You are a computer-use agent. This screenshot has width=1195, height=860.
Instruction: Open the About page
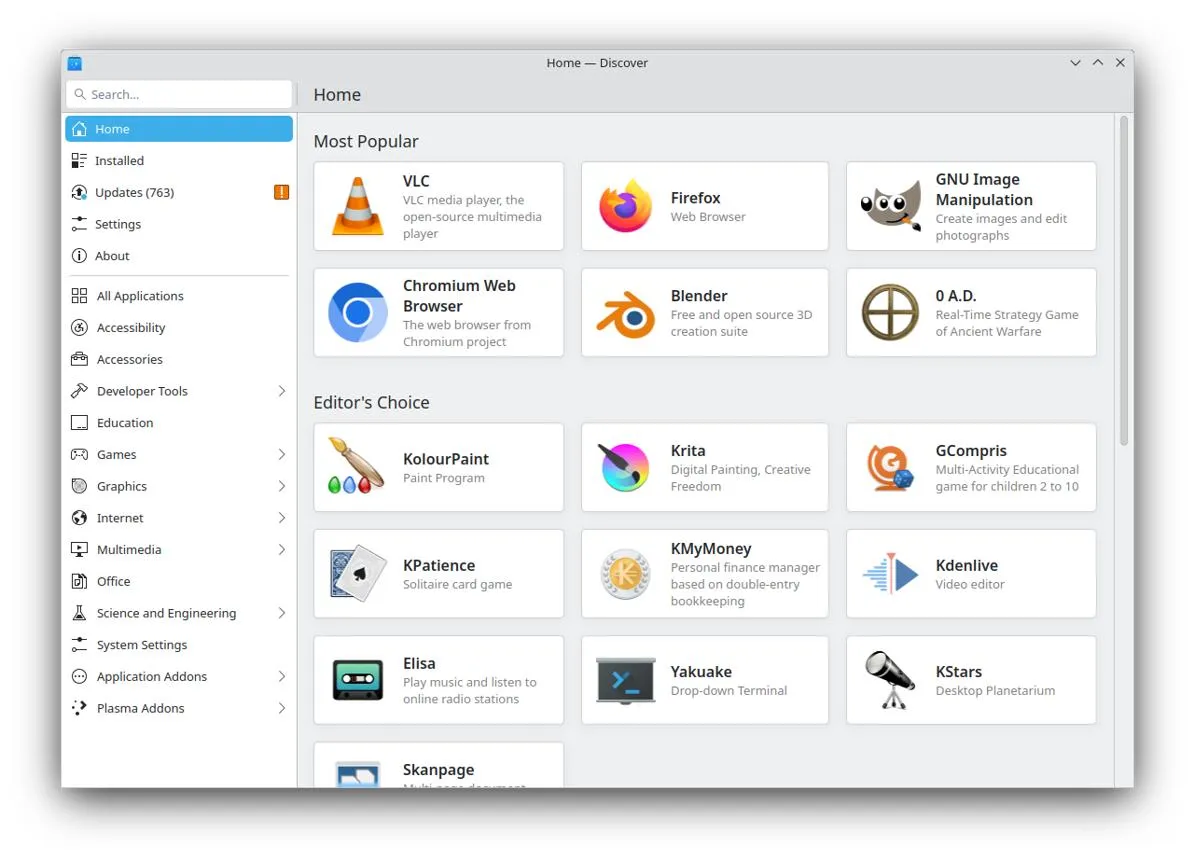(x=179, y=256)
